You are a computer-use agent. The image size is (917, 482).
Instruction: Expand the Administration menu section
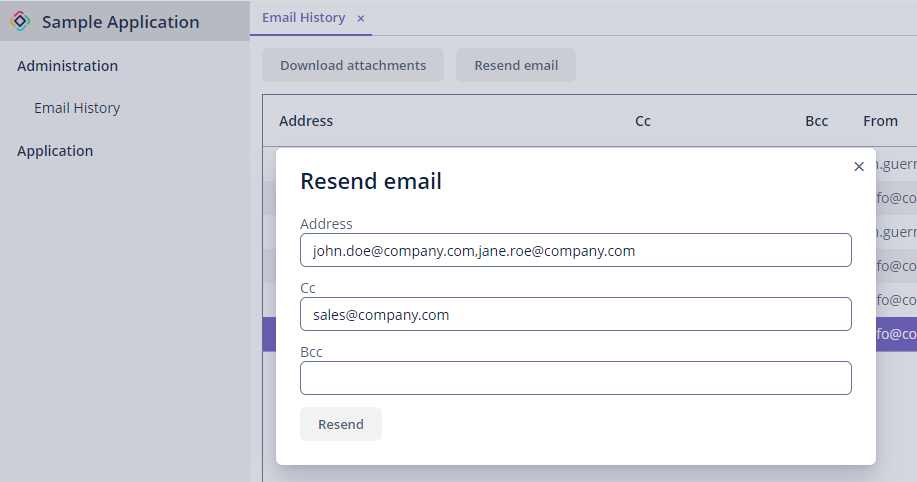click(x=67, y=66)
